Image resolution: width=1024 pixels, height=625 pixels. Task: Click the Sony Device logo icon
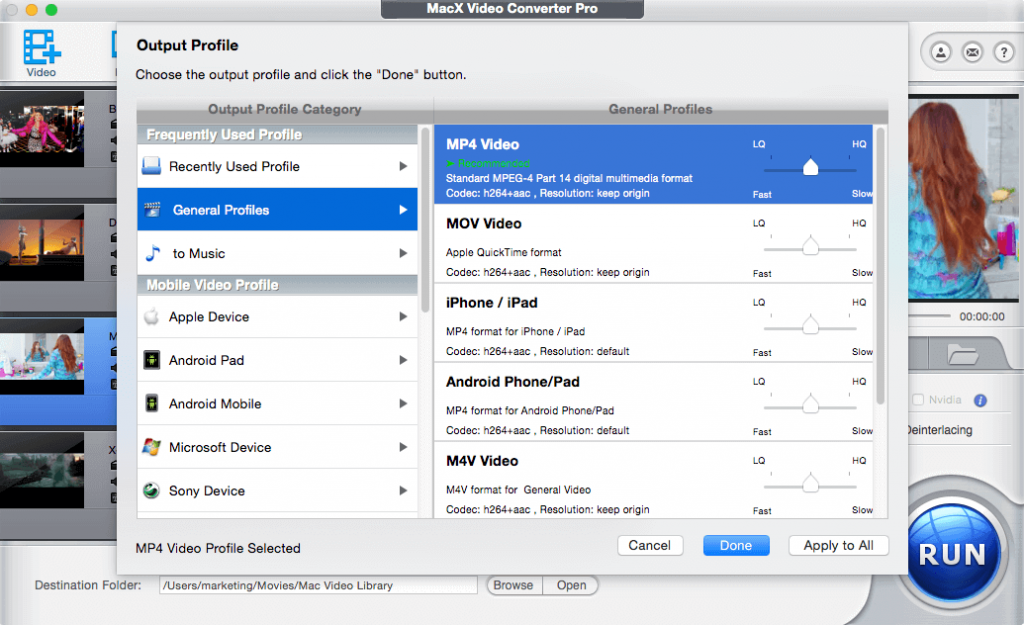click(152, 490)
